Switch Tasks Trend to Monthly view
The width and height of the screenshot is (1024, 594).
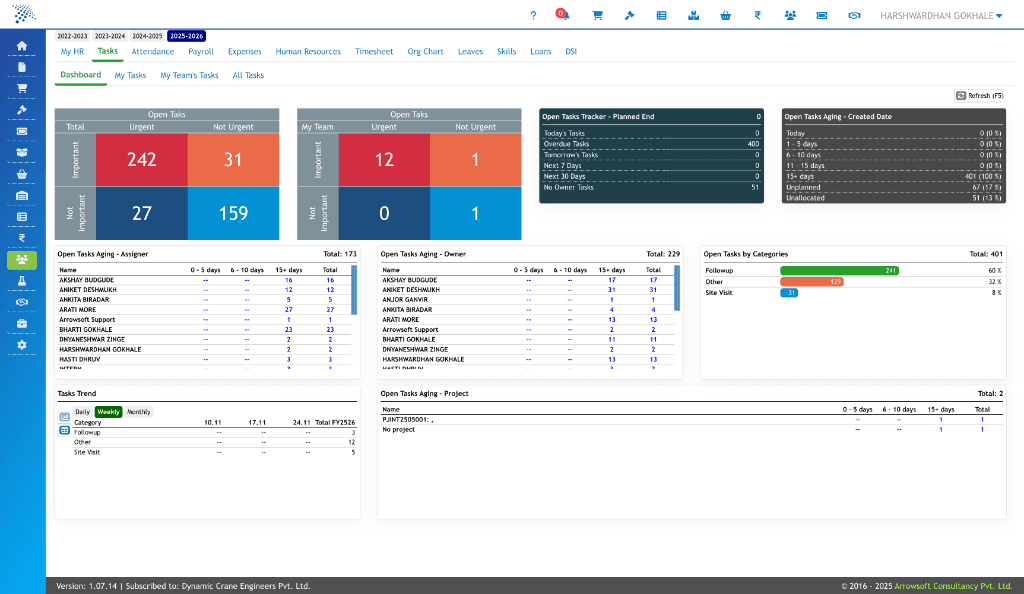[x=137, y=412]
